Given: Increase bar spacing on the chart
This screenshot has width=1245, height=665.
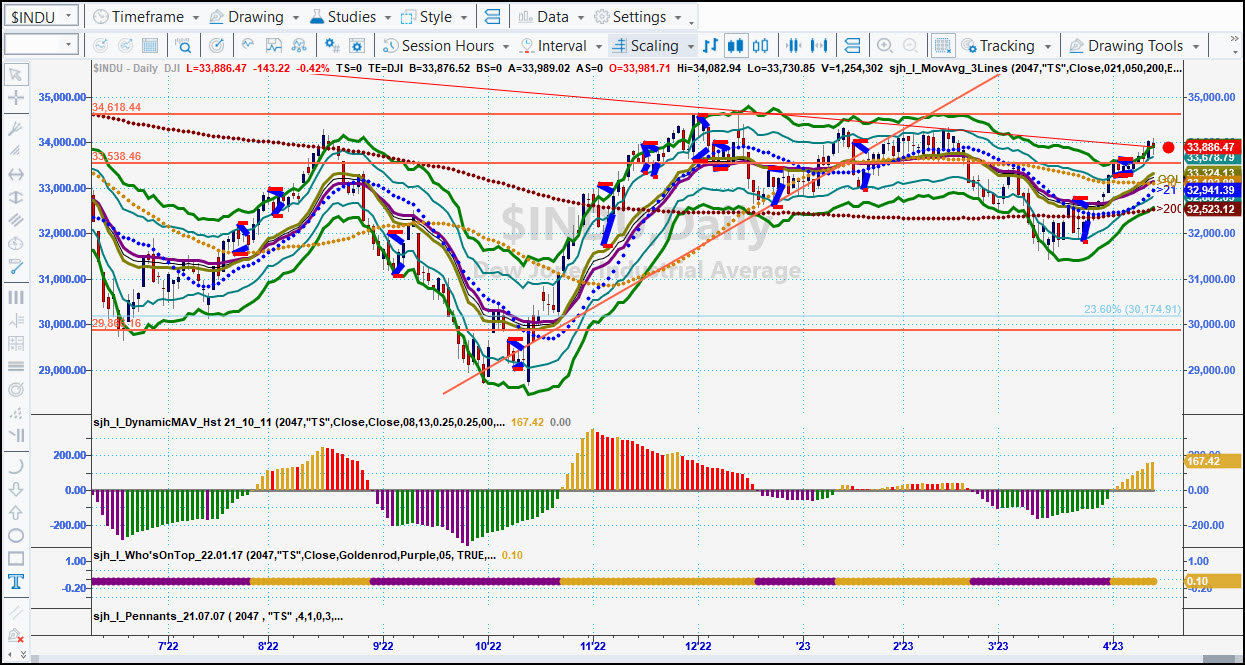Looking at the screenshot, I should [820, 45].
